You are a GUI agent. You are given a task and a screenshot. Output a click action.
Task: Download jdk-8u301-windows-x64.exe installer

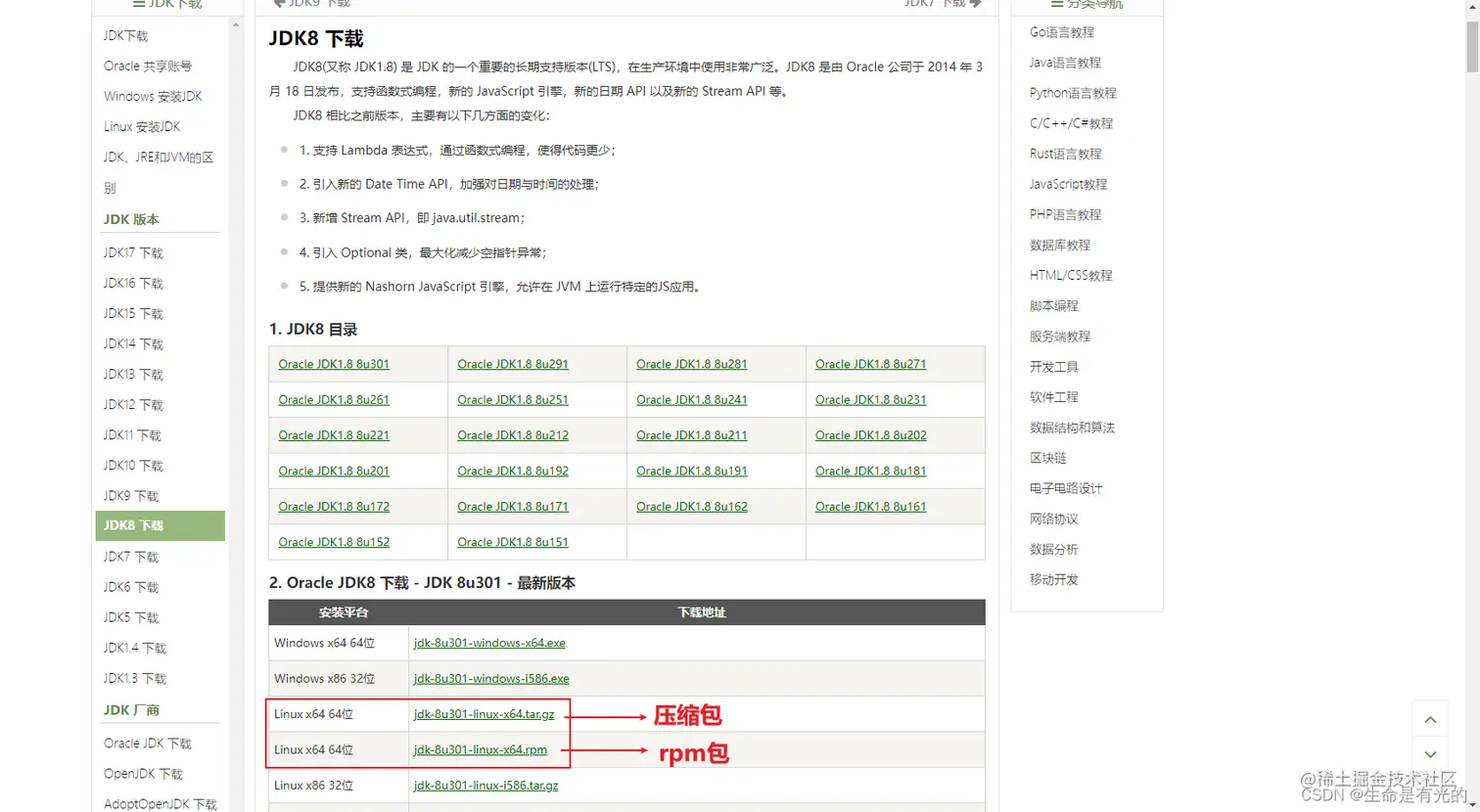pyautogui.click(x=488, y=643)
